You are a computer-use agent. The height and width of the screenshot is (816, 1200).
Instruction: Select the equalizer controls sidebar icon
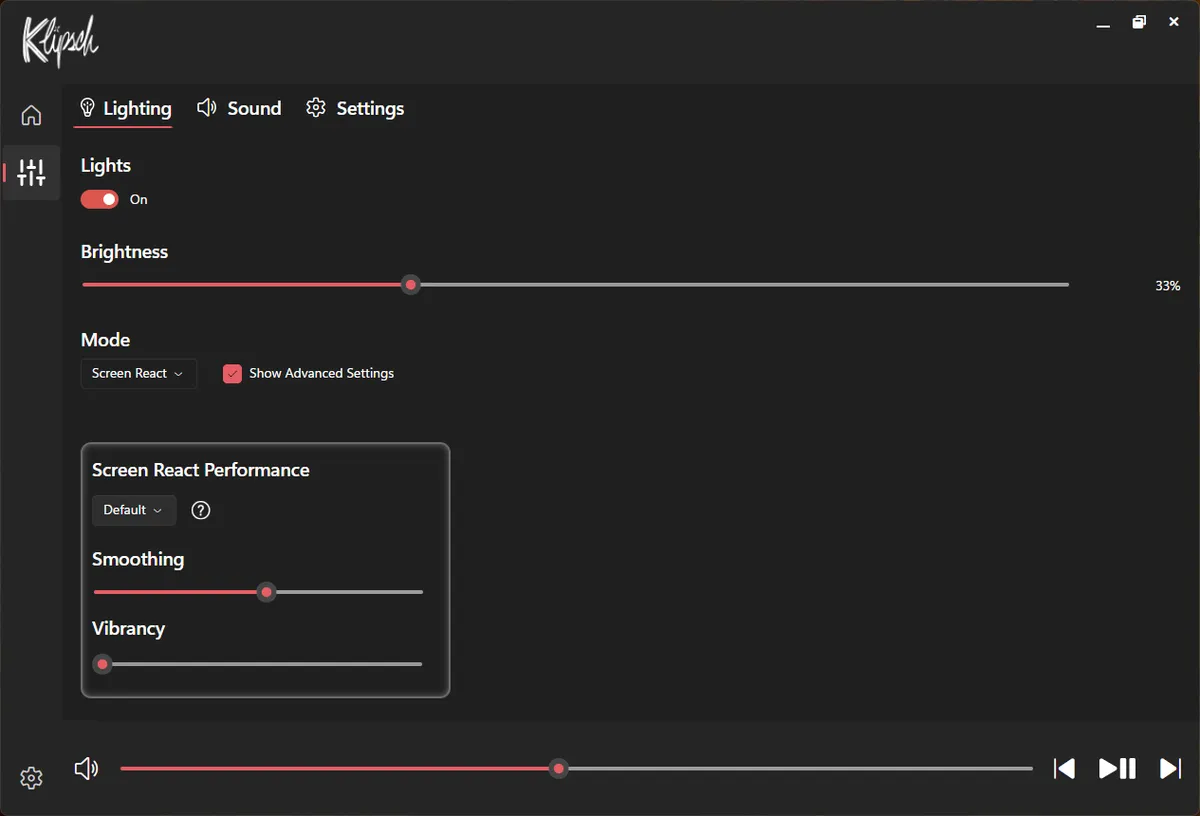[31, 172]
